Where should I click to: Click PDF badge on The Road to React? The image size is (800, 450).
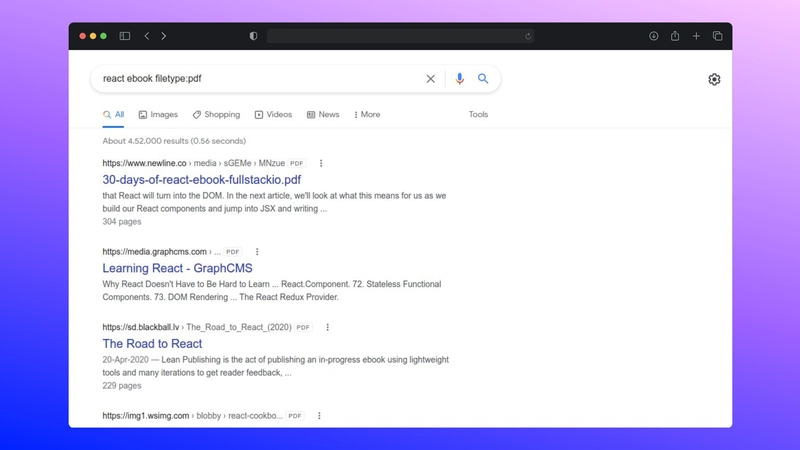click(x=303, y=327)
